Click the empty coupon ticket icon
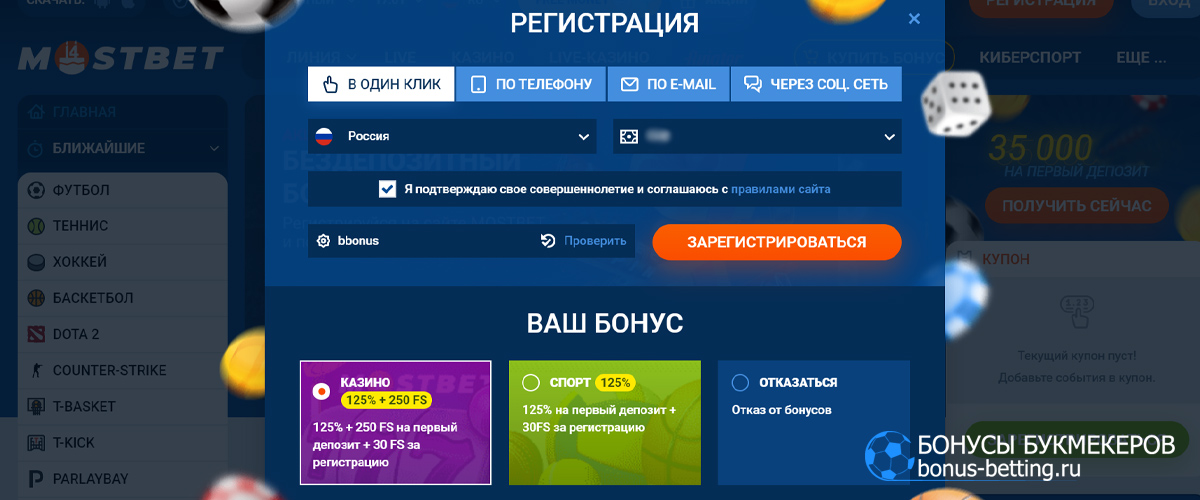Screen dimensions: 1200x500 pos(1076,311)
